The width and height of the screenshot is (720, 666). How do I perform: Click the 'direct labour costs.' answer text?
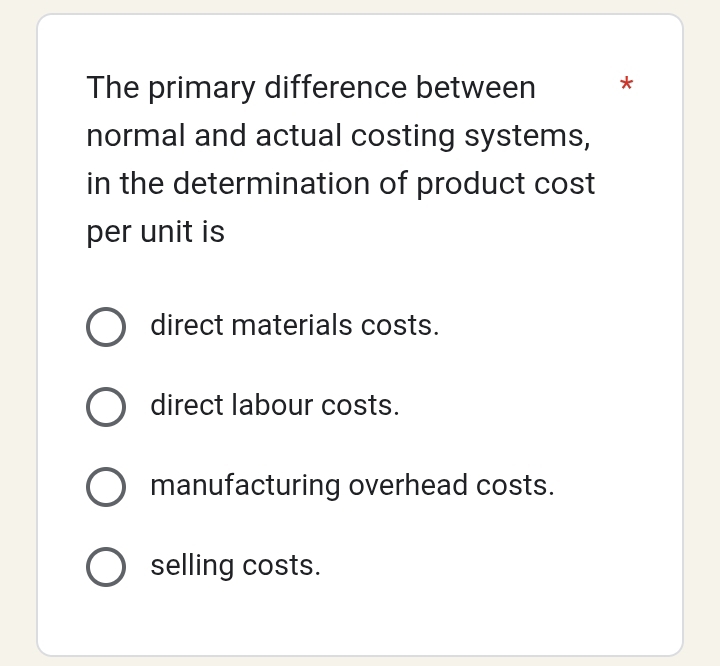click(x=274, y=406)
